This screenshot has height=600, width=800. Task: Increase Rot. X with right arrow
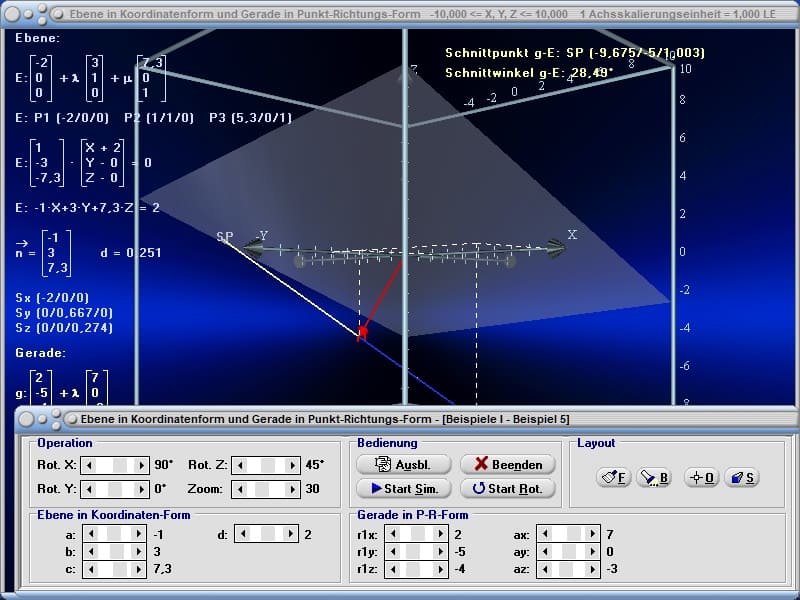tap(141, 465)
